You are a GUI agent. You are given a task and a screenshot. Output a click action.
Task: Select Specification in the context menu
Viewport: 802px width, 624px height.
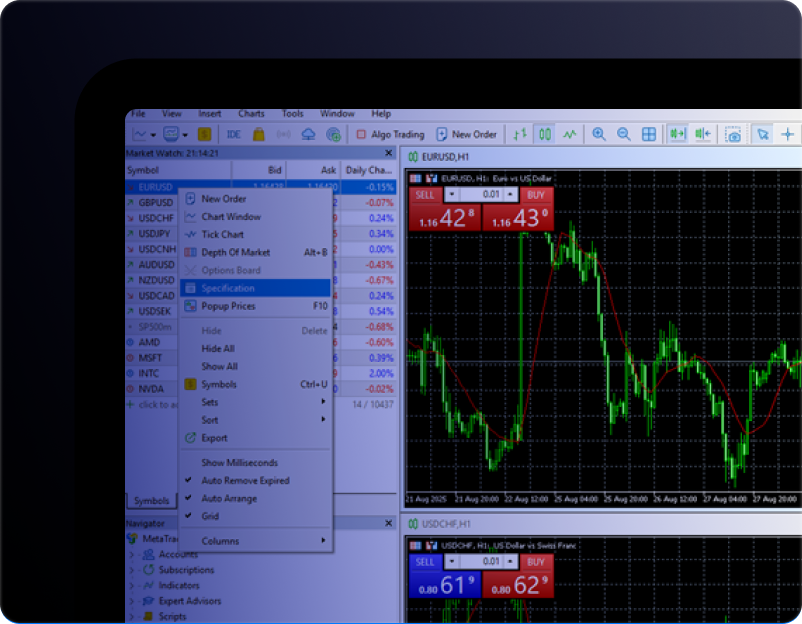pyautogui.click(x=228, y=288)
